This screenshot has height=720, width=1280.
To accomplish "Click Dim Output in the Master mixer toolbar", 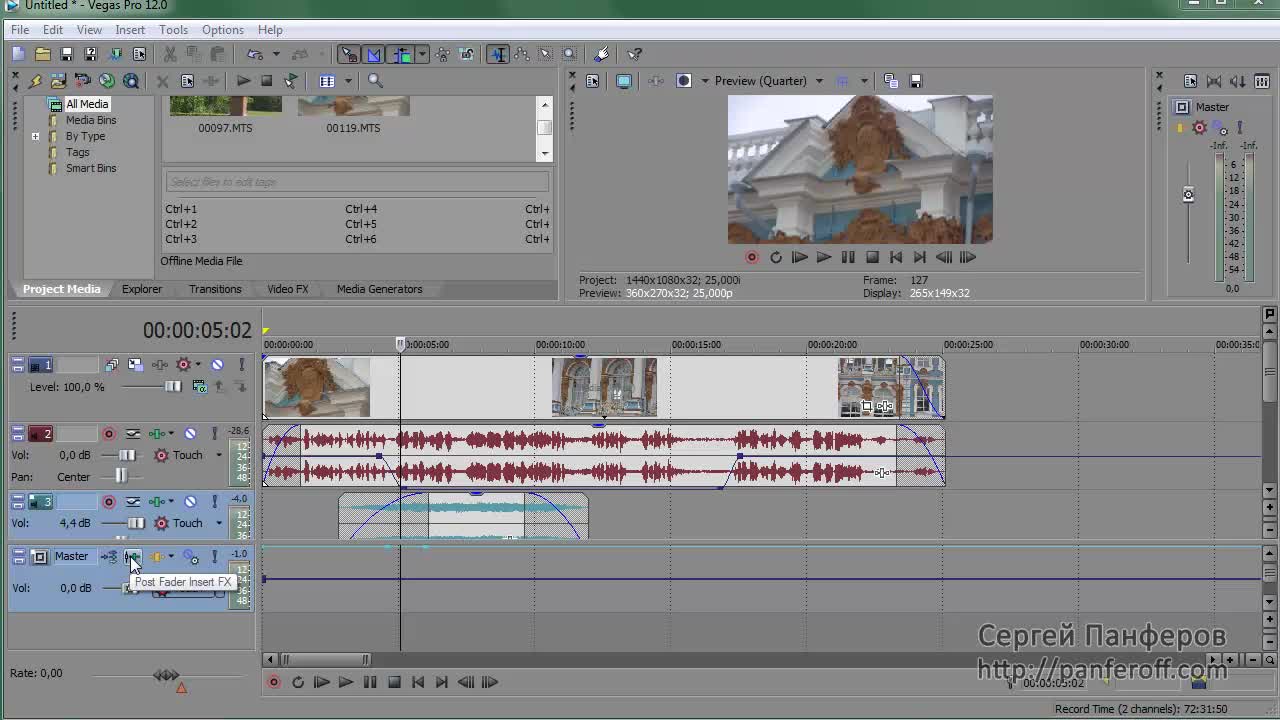I will click(x=1238, y=81).
